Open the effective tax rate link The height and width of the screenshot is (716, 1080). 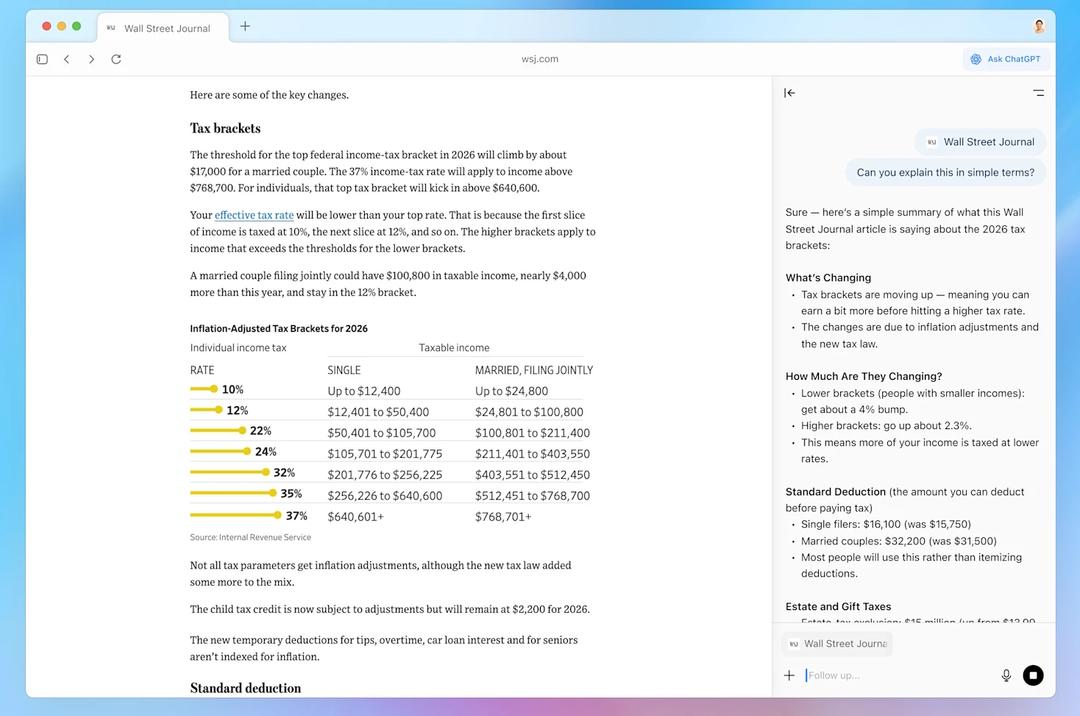254,215
